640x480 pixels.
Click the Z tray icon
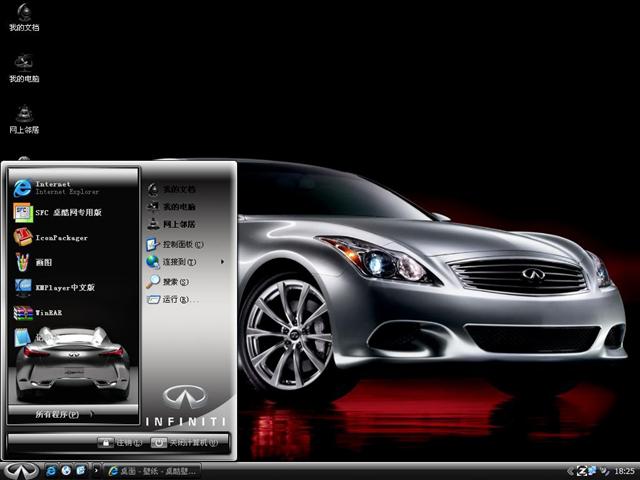click(582, 471)
